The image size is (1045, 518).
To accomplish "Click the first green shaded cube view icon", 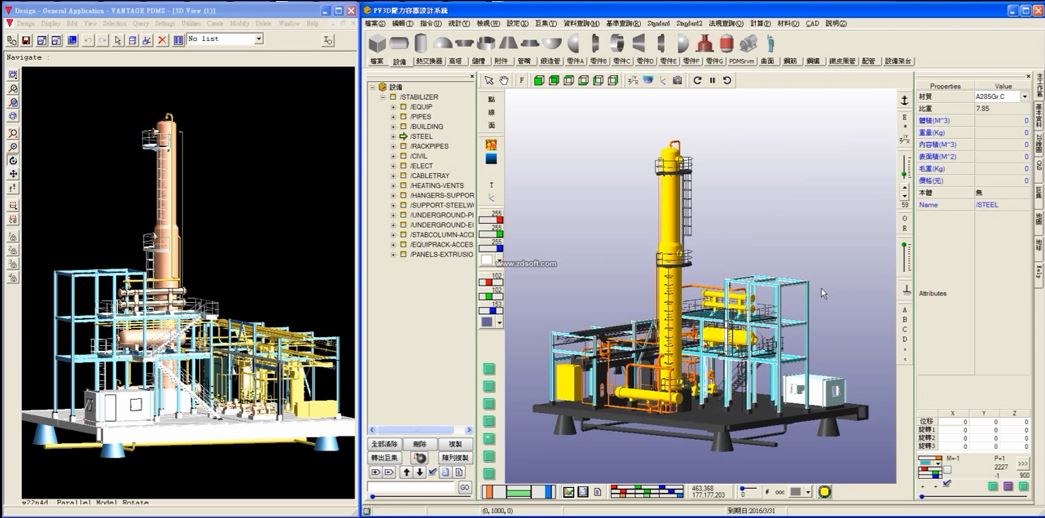I will [538, 81].
